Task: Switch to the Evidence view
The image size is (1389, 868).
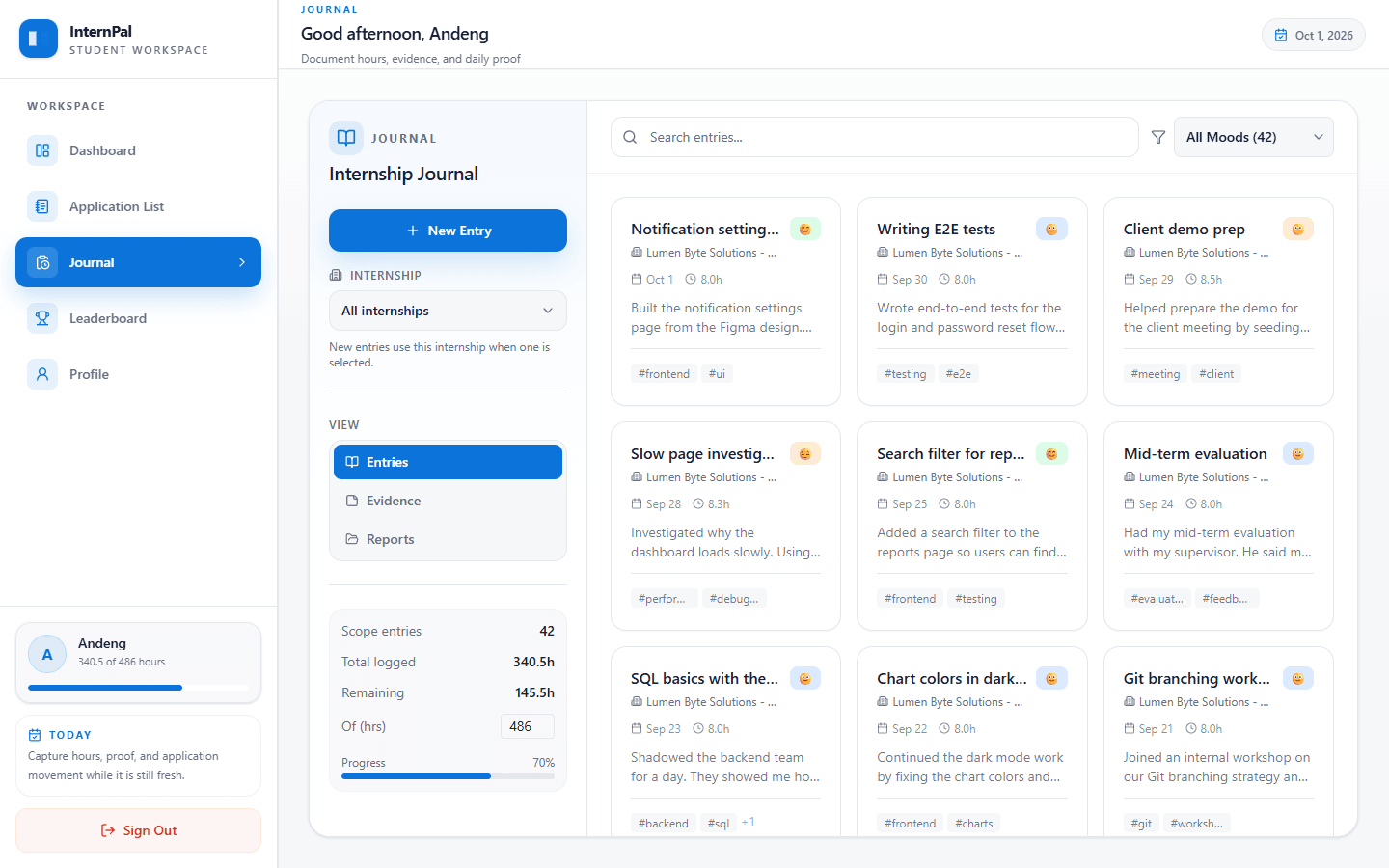Action: (x=448, y=501)
